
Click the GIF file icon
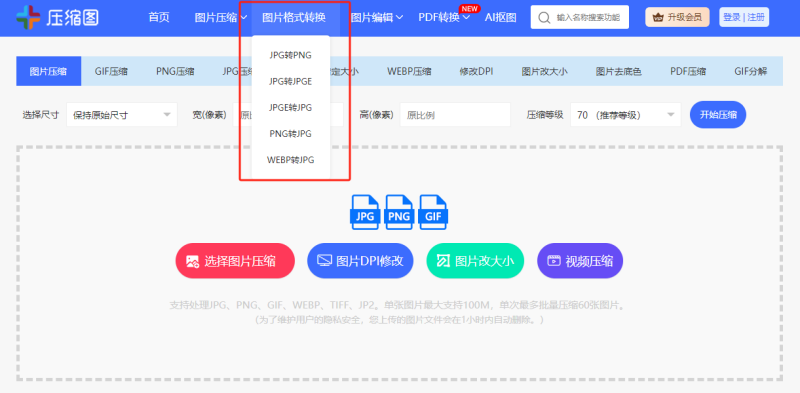click(433, 212)
